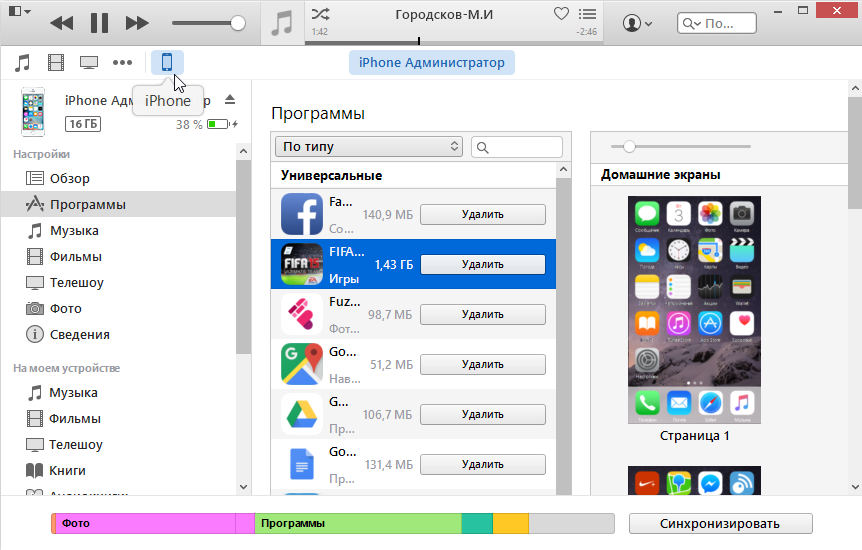
Task: Click the iPhone device icon in toolbar
Action: coord(167,62)
